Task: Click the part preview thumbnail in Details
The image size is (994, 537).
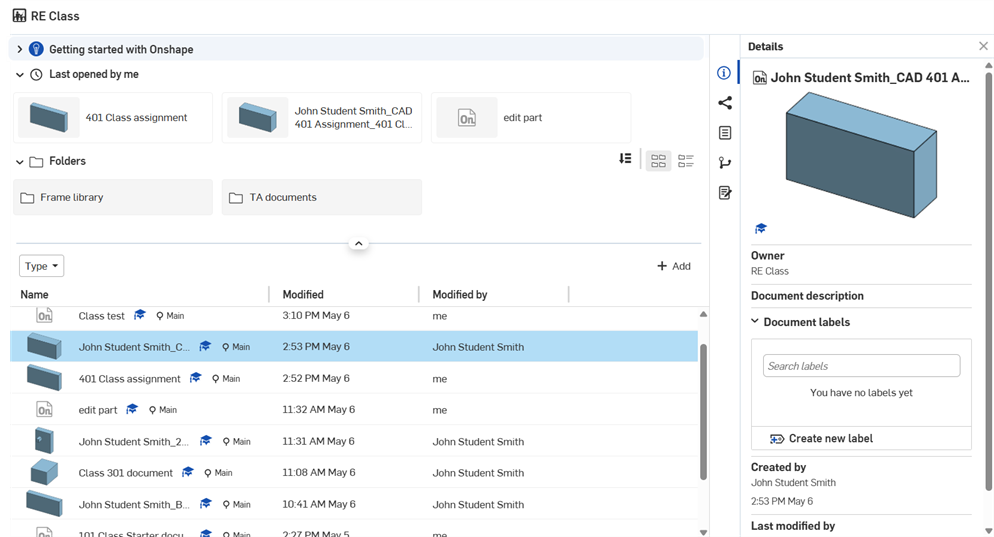Action: pos(861,155)
